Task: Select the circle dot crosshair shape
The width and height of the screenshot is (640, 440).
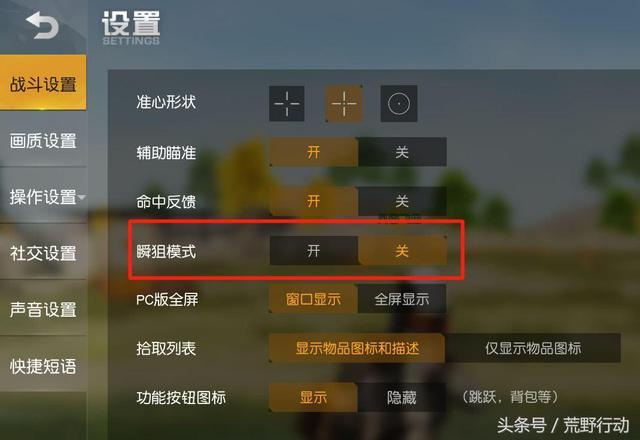Action: click(x=399, y=103)
